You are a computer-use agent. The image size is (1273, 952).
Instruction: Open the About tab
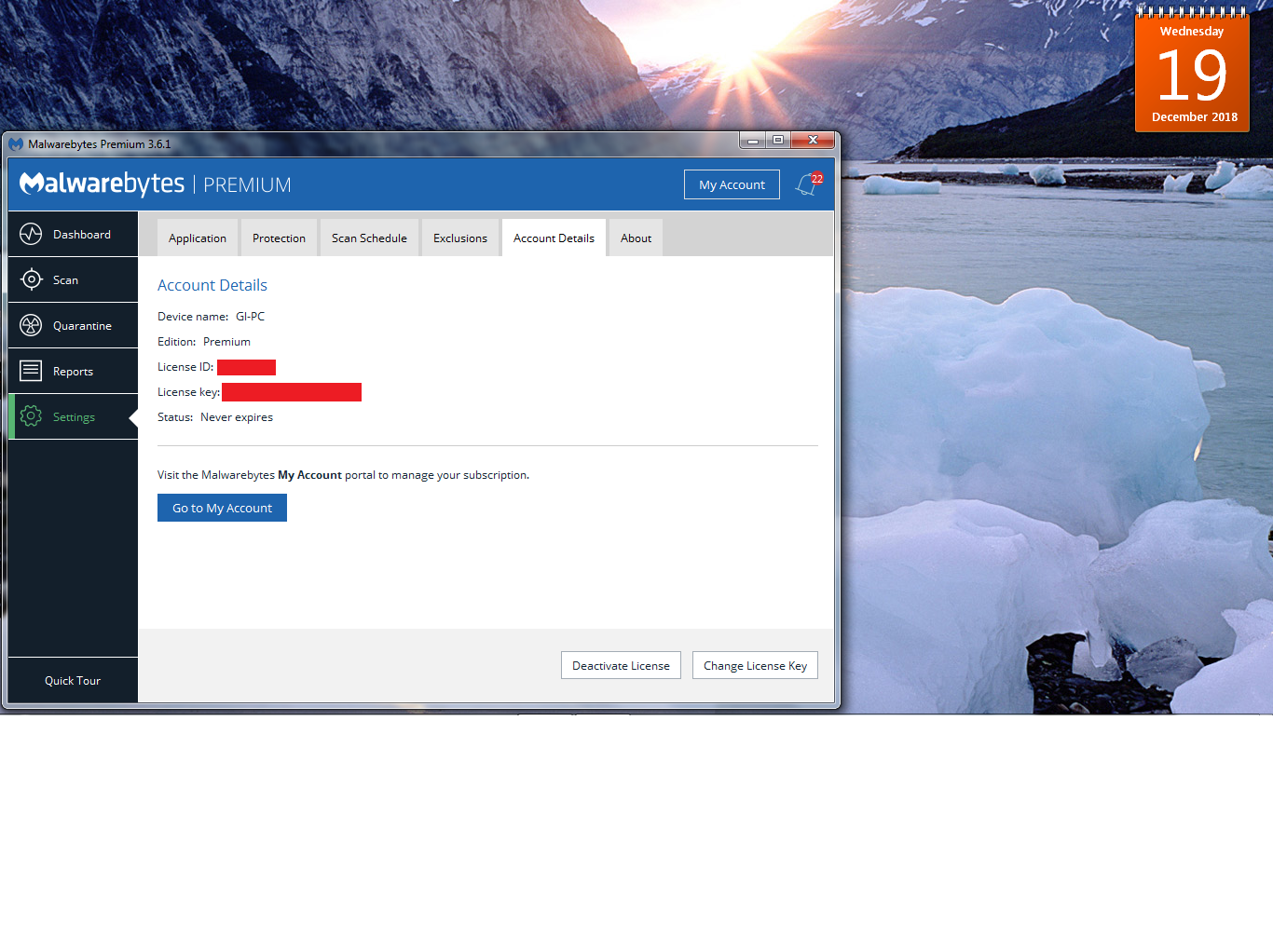click(636, 238)
